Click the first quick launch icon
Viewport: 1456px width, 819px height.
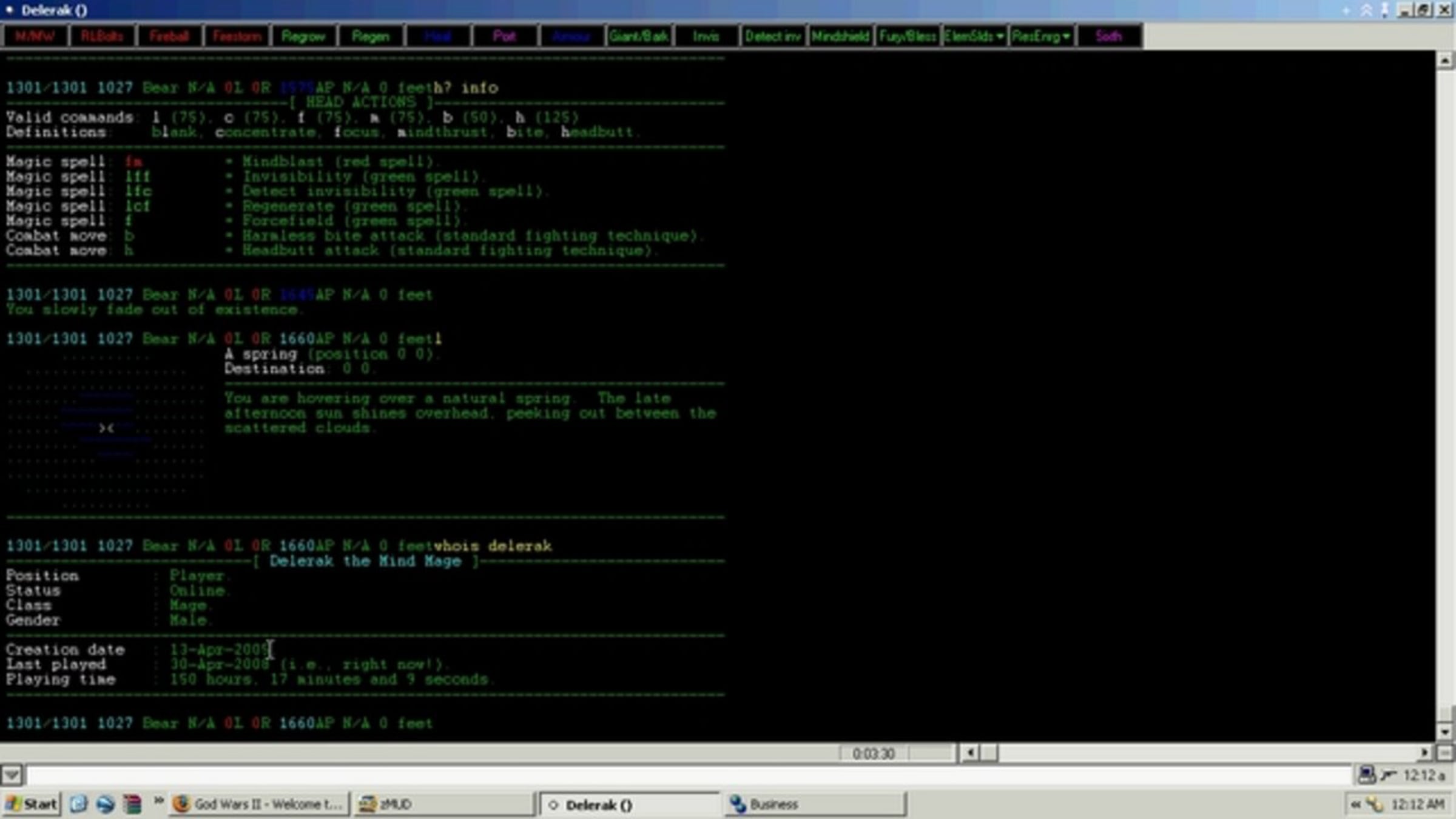(x=79, y=804)
